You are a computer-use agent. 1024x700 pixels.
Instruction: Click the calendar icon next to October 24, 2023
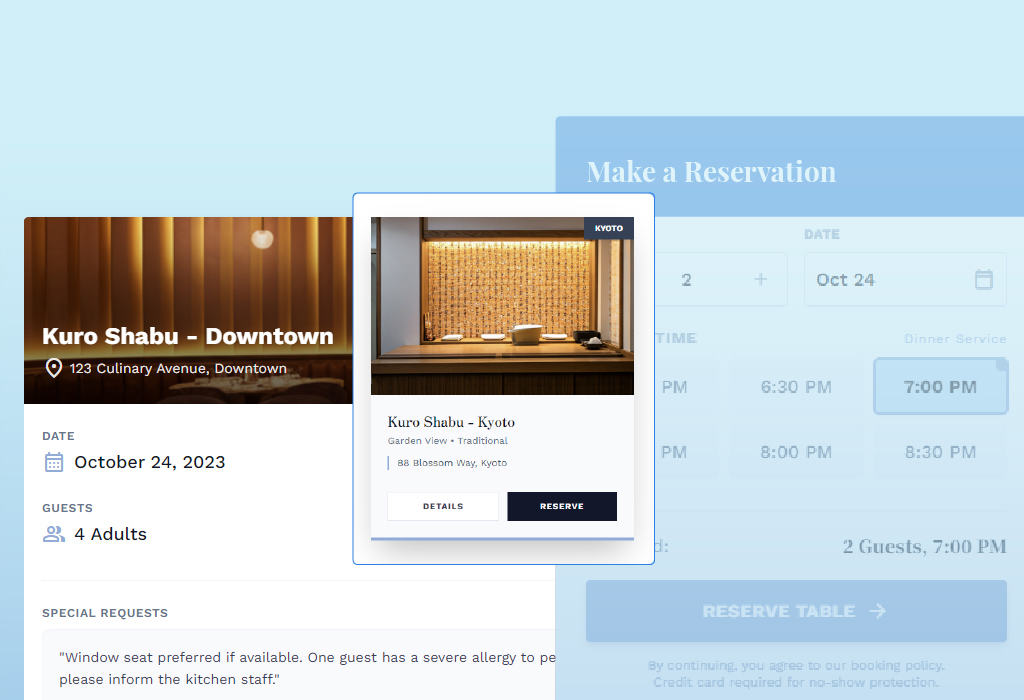54,462
